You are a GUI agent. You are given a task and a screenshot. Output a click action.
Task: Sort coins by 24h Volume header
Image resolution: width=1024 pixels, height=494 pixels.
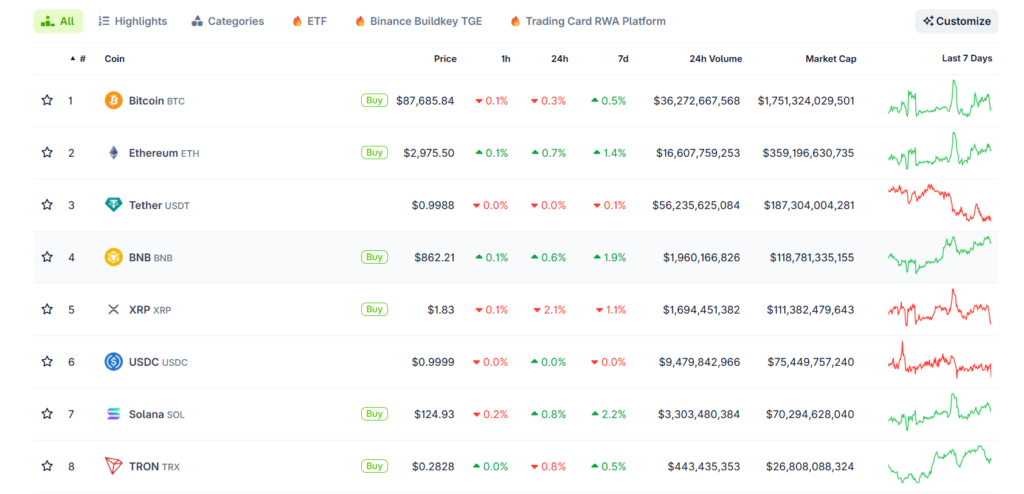click(x=715, y=59)
